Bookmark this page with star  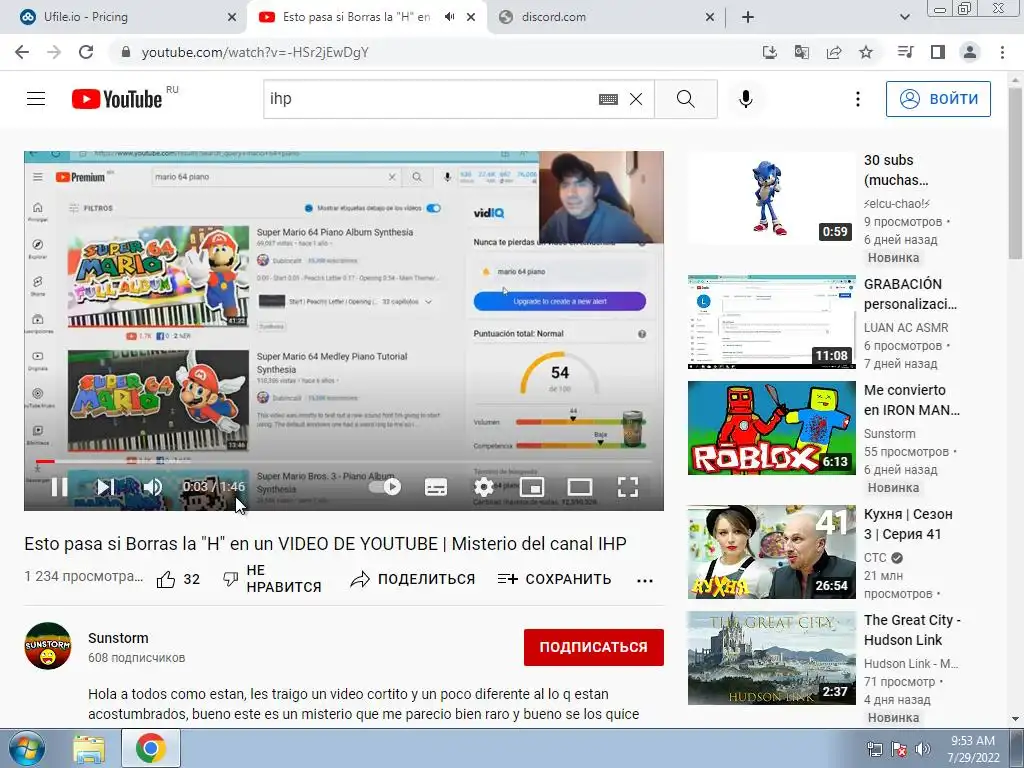(x=866, y=52)
